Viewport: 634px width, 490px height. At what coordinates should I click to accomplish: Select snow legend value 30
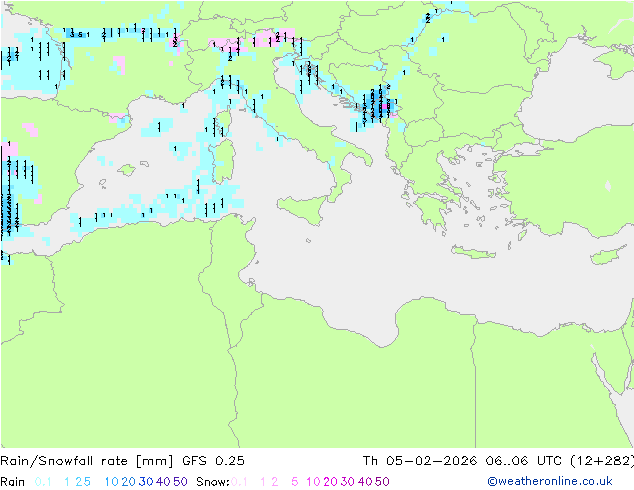click(347, 482)
